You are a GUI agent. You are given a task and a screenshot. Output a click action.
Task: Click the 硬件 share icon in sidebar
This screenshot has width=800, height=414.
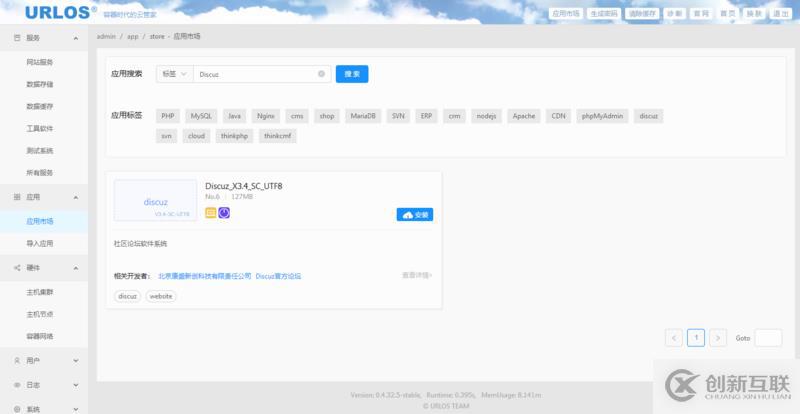(17, 268)
